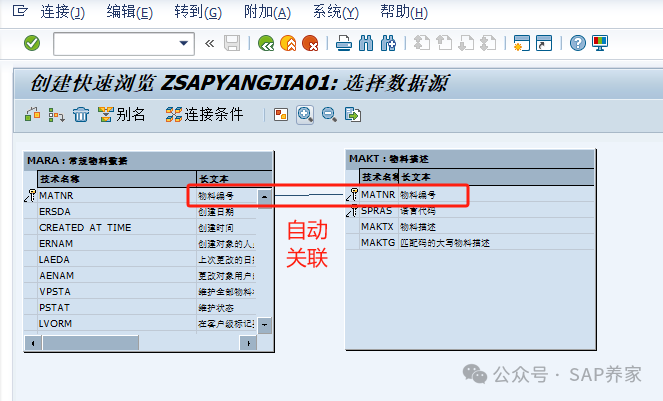Click the red Cancel icon
Screen dimensions: 663x401
pyautogui.click(x=310, y=43)
